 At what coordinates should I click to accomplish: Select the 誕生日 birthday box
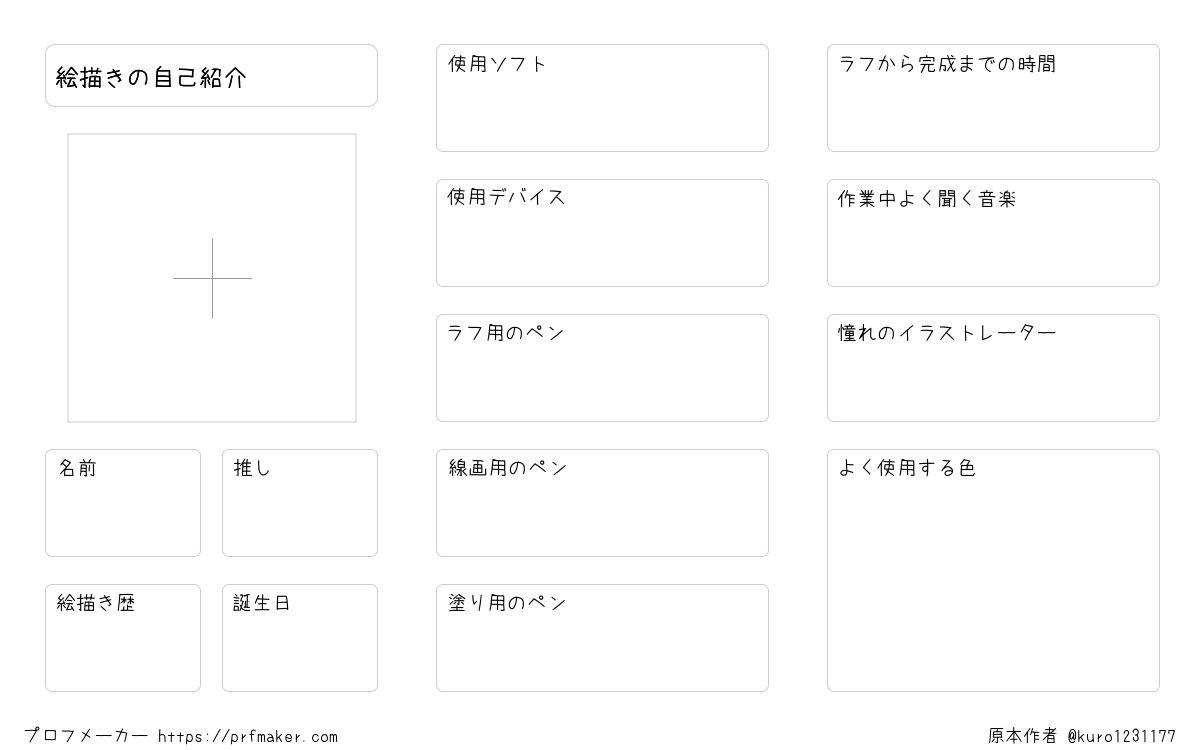[300, 638]
